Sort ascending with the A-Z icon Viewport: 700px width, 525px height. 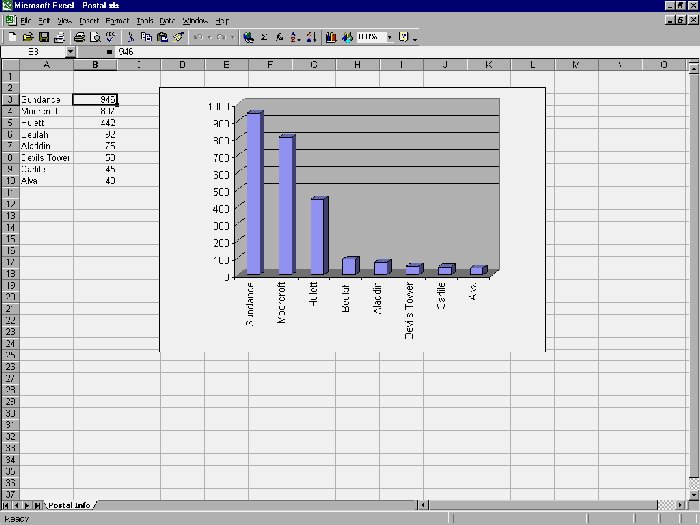point(295,37)
